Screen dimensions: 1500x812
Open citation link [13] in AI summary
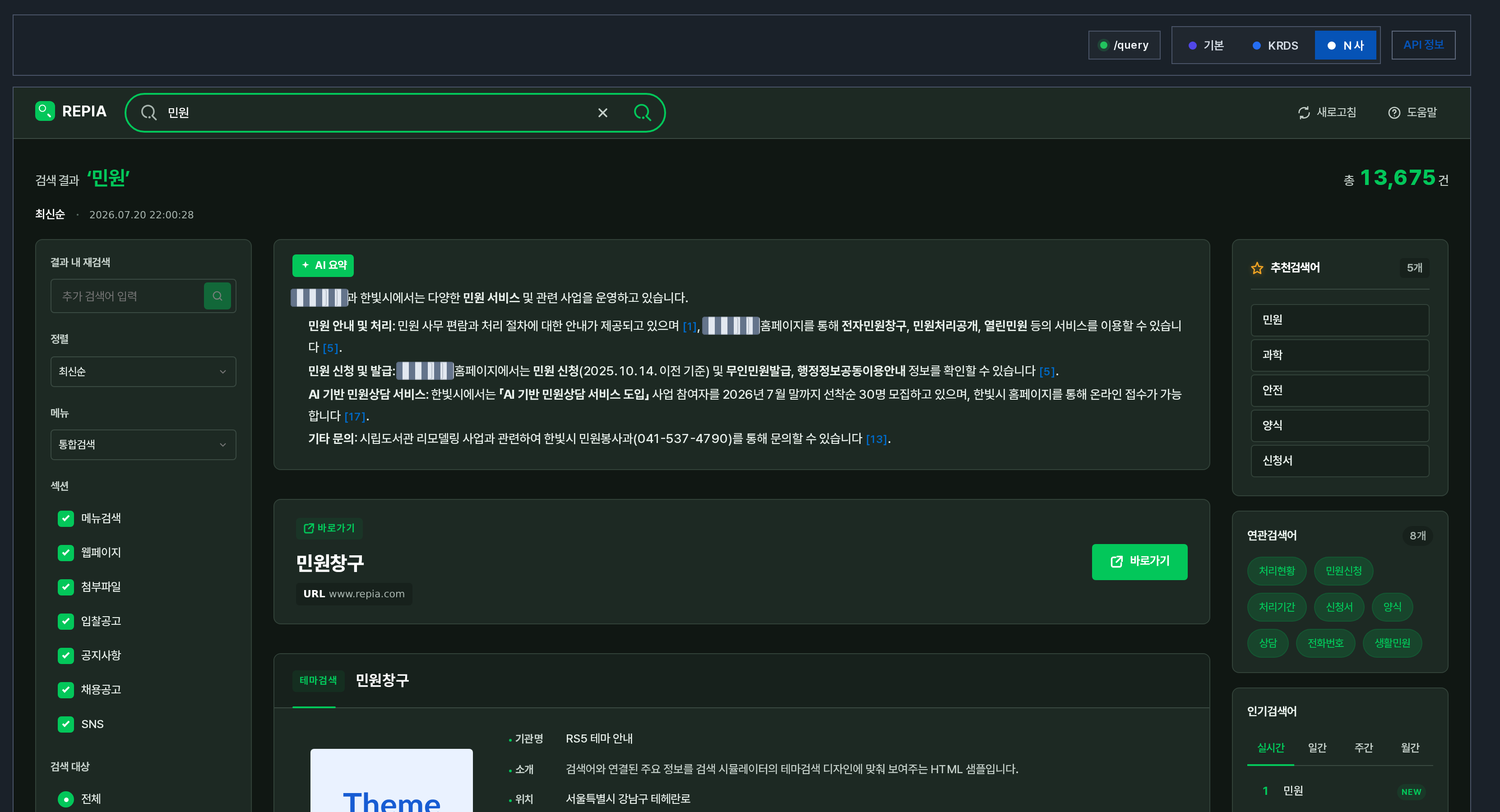[x=876, y=439]
